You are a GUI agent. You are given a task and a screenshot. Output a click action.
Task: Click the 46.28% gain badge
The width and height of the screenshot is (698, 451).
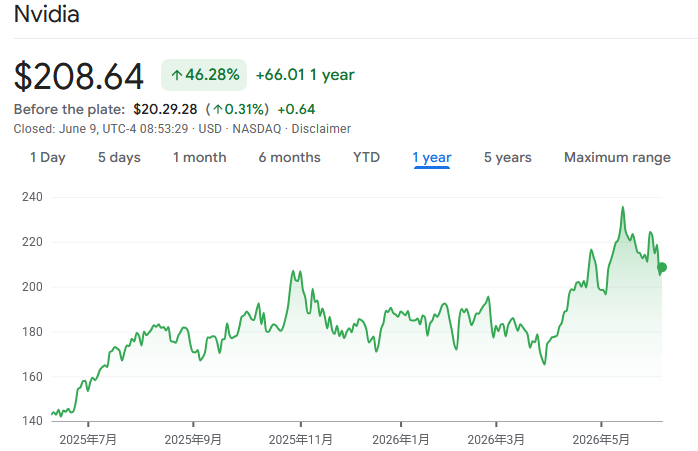coord(204,75)
